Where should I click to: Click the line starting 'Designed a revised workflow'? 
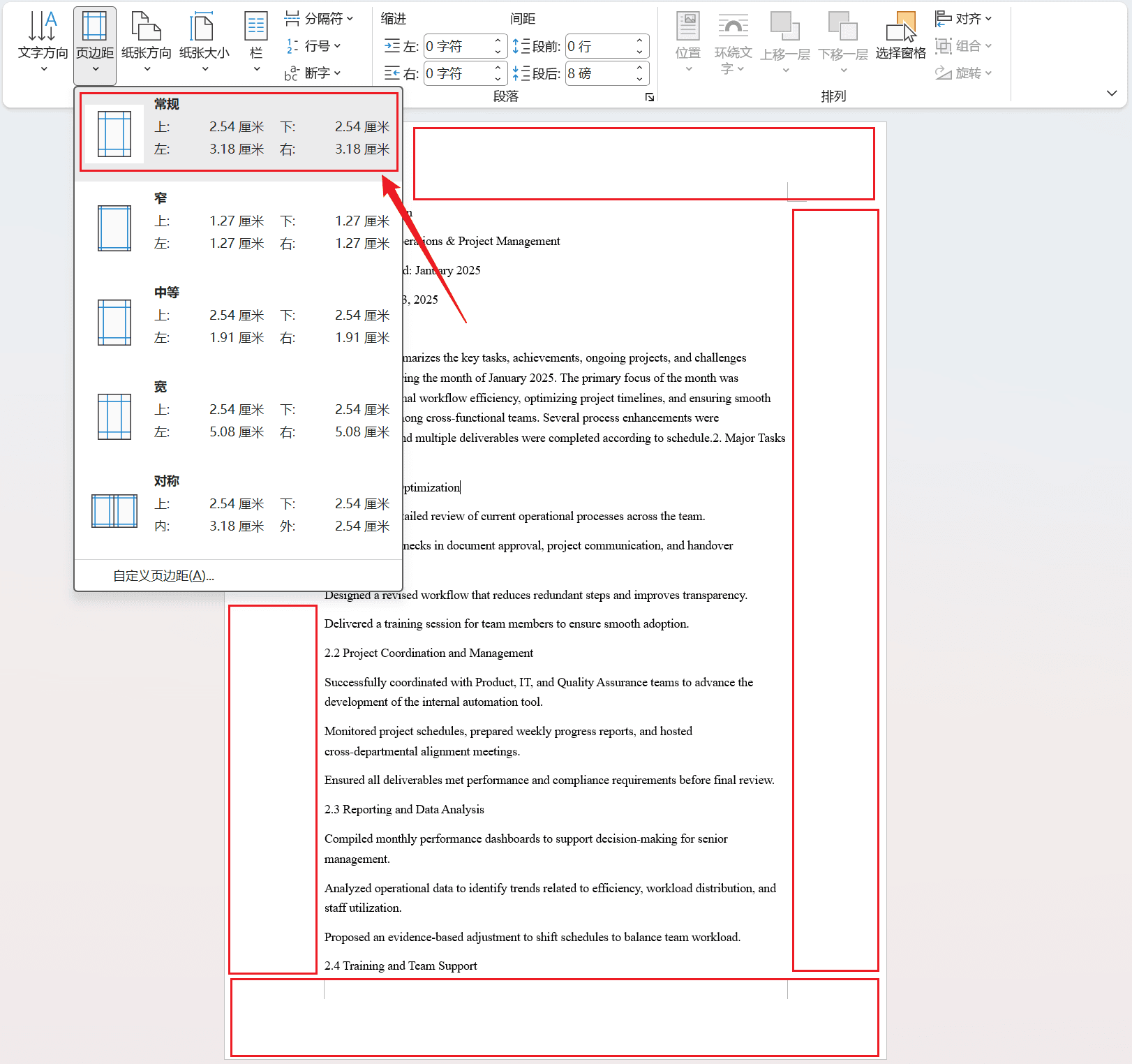[536, 596]
